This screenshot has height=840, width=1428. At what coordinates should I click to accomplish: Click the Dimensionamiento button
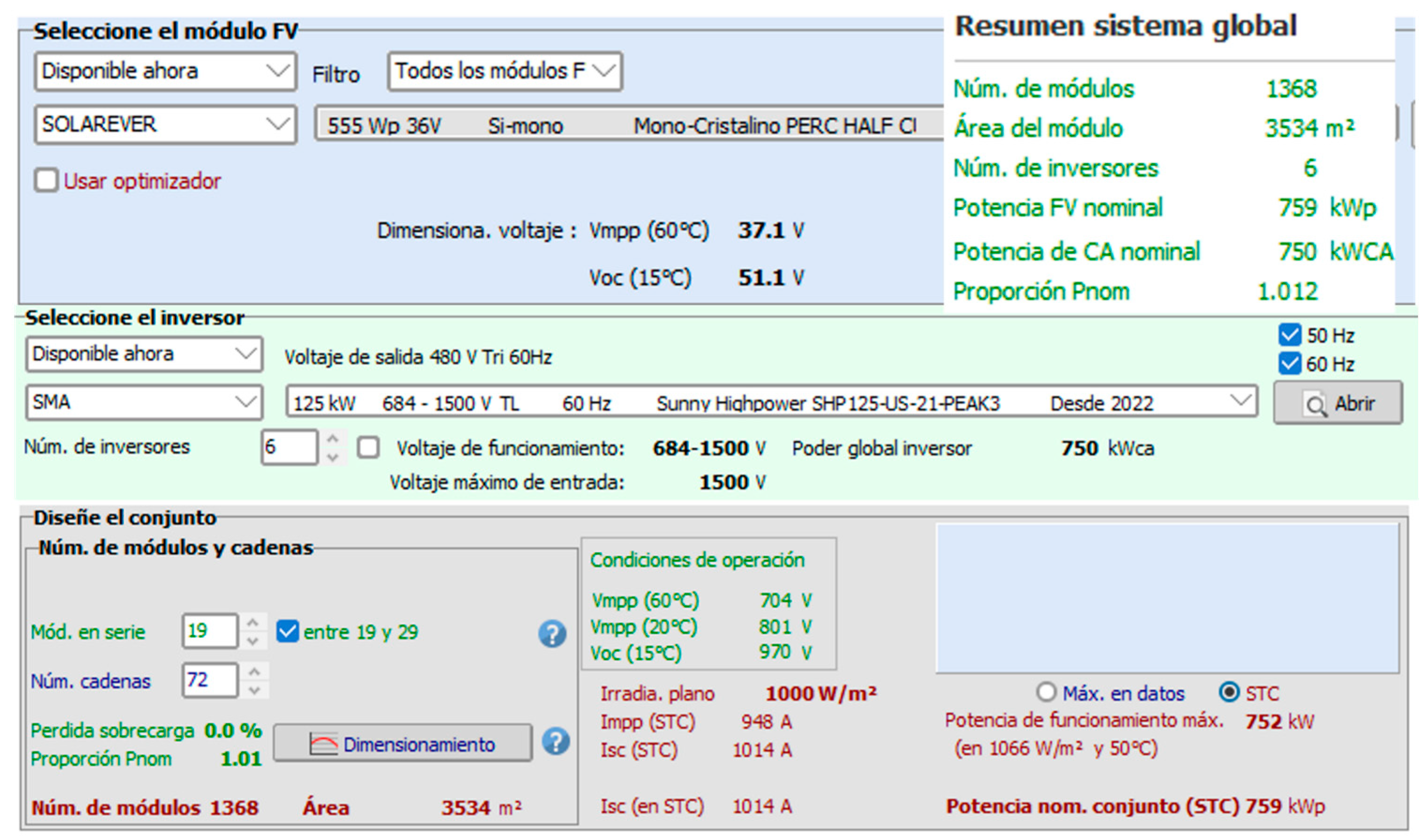point(402,743)
